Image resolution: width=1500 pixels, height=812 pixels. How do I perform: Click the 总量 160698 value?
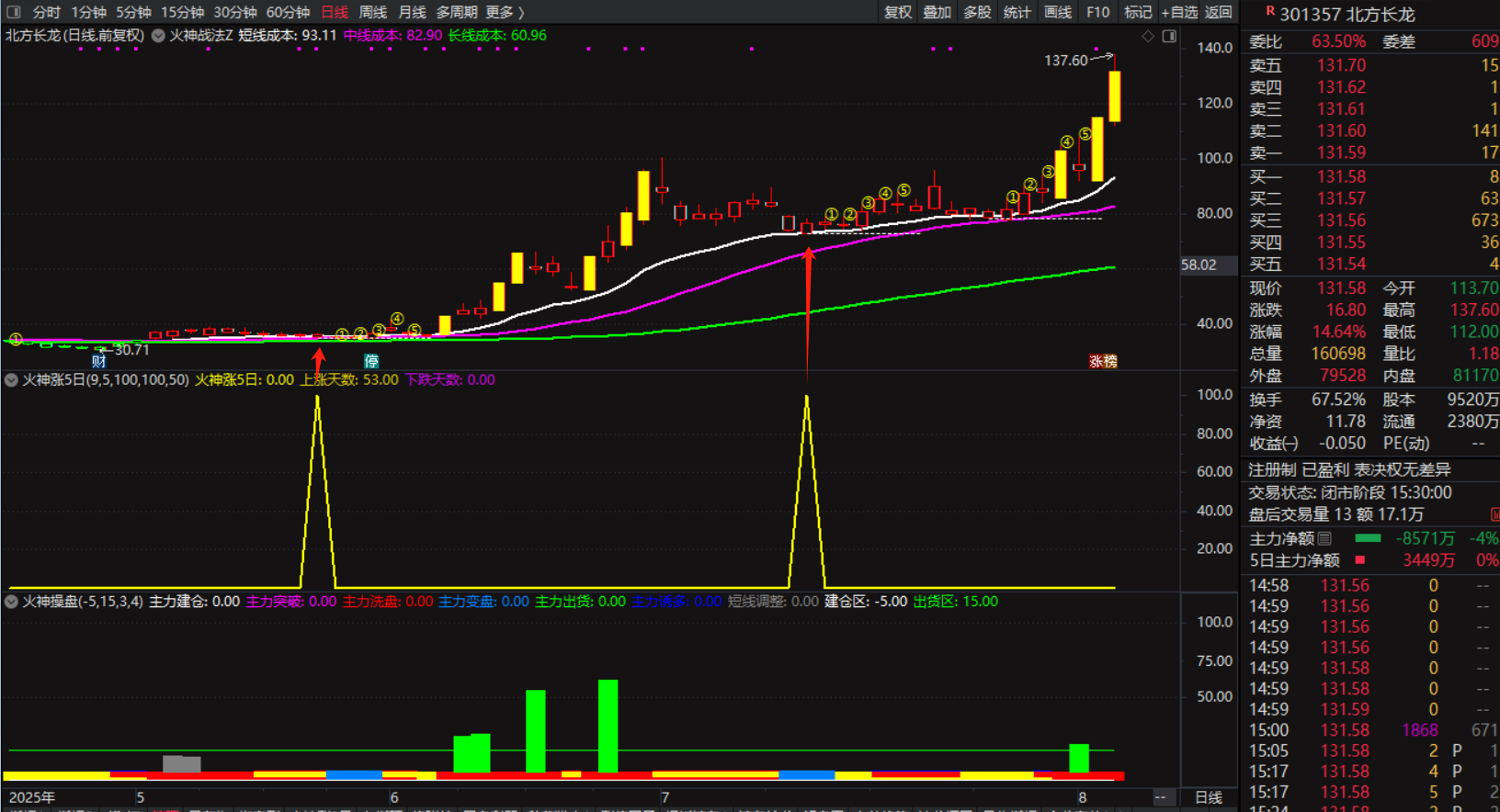tap(1338, 354)
